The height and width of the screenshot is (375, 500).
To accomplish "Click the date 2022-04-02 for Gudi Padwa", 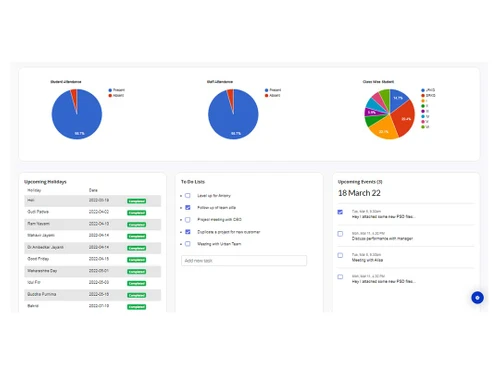I will (x=99, y=212).
